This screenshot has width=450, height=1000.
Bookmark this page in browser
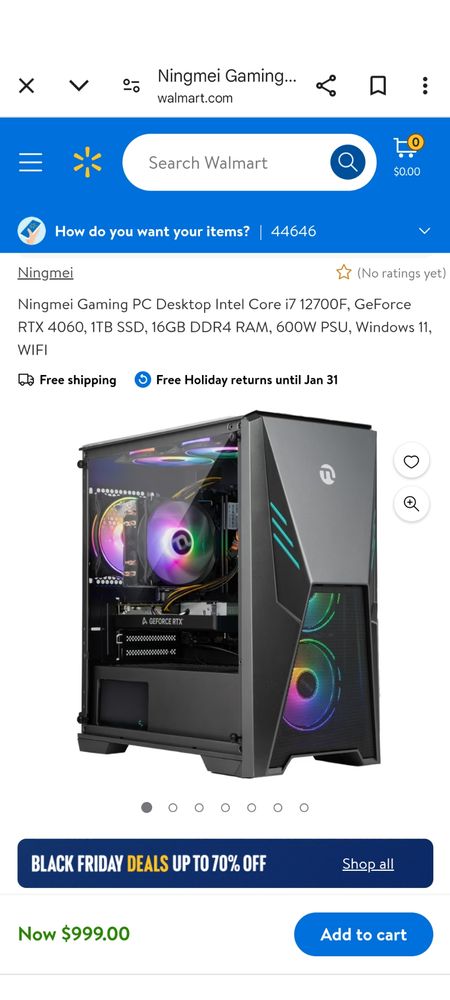[x=378, y=85]
